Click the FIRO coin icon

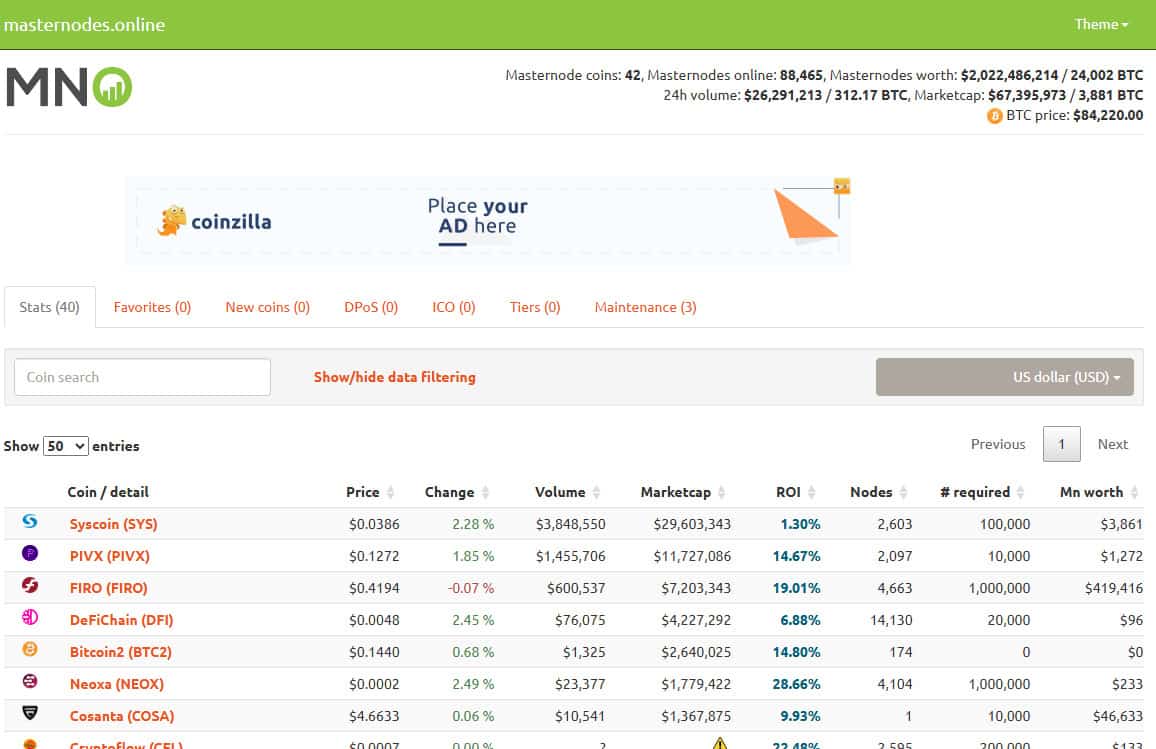[x=29, y=585]
